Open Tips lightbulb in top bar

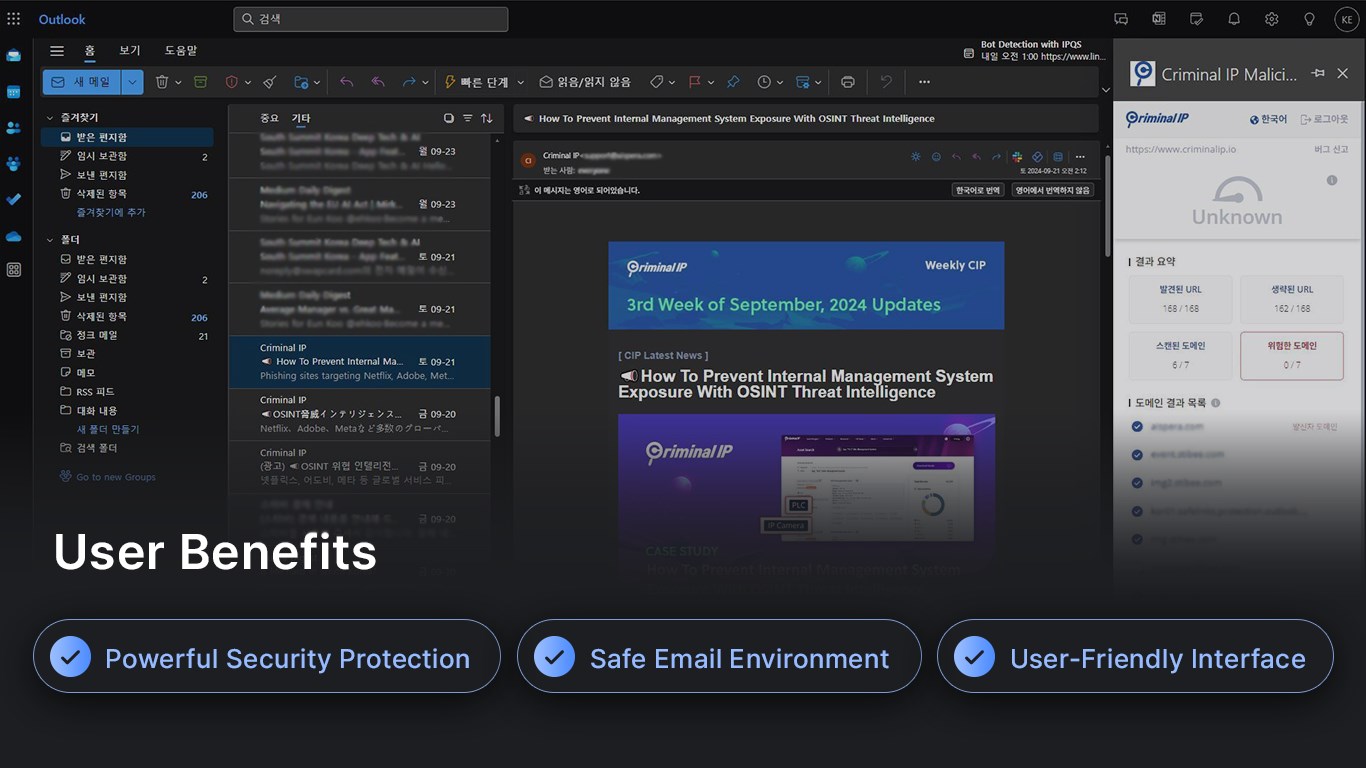pyautogui.click(x=1309, y=19)
